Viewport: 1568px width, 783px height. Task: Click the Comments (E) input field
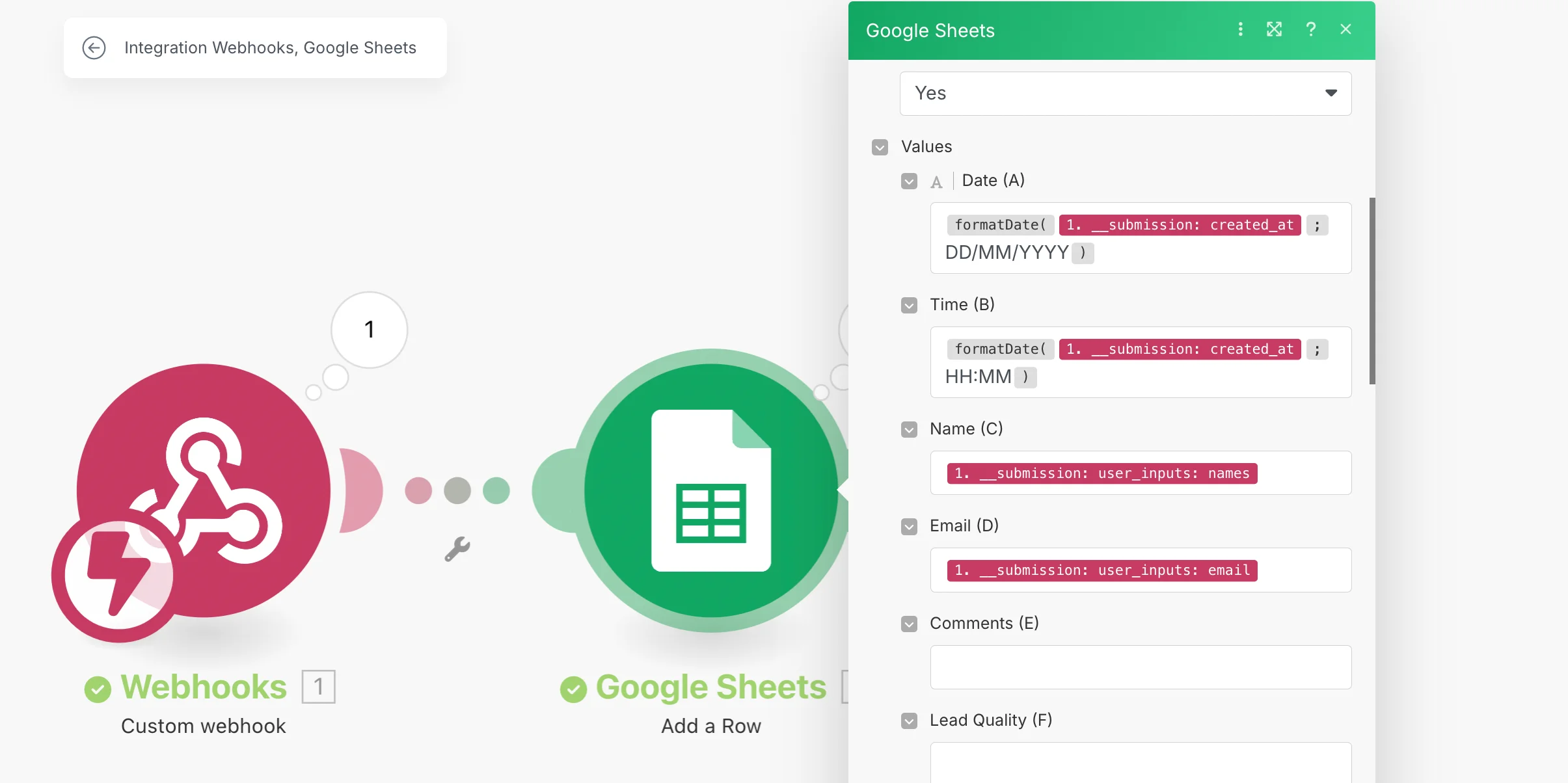[x=1141, y=667]
